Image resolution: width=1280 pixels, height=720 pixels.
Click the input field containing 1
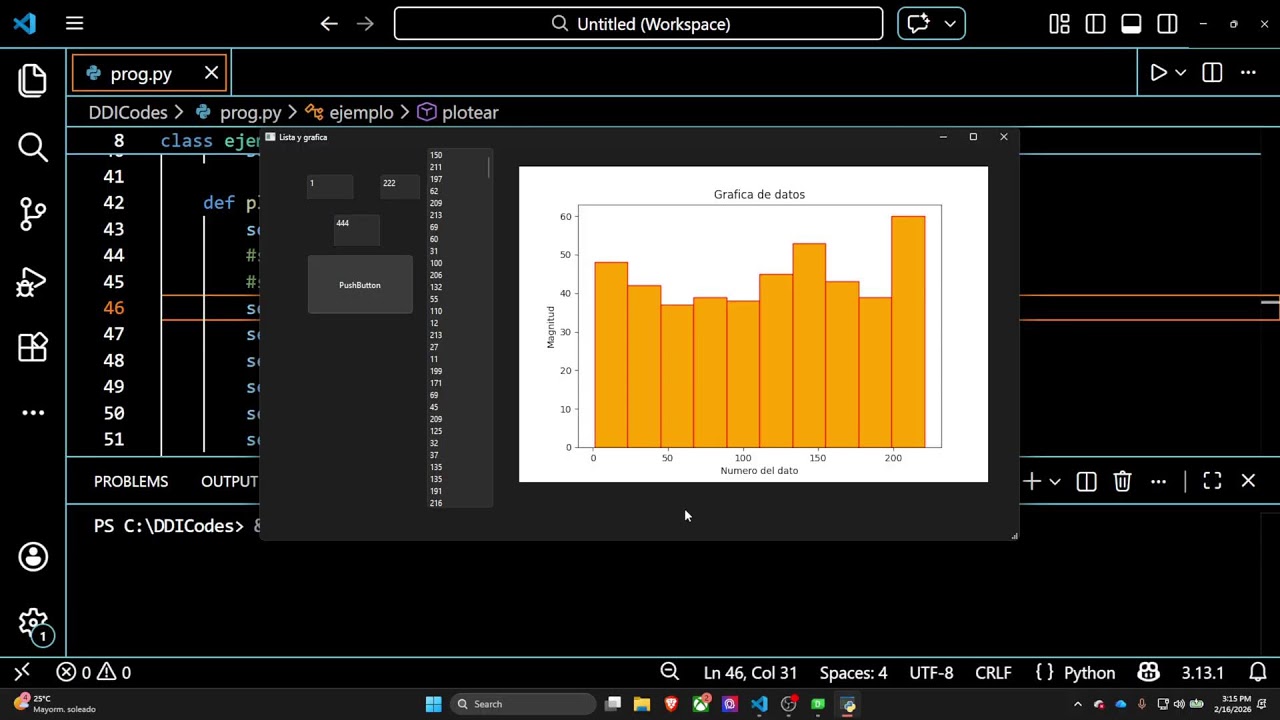click(330, 185)
